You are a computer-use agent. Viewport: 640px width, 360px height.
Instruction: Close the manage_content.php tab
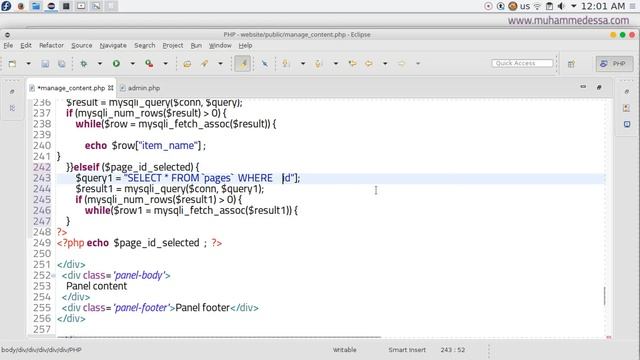(111, 88)
